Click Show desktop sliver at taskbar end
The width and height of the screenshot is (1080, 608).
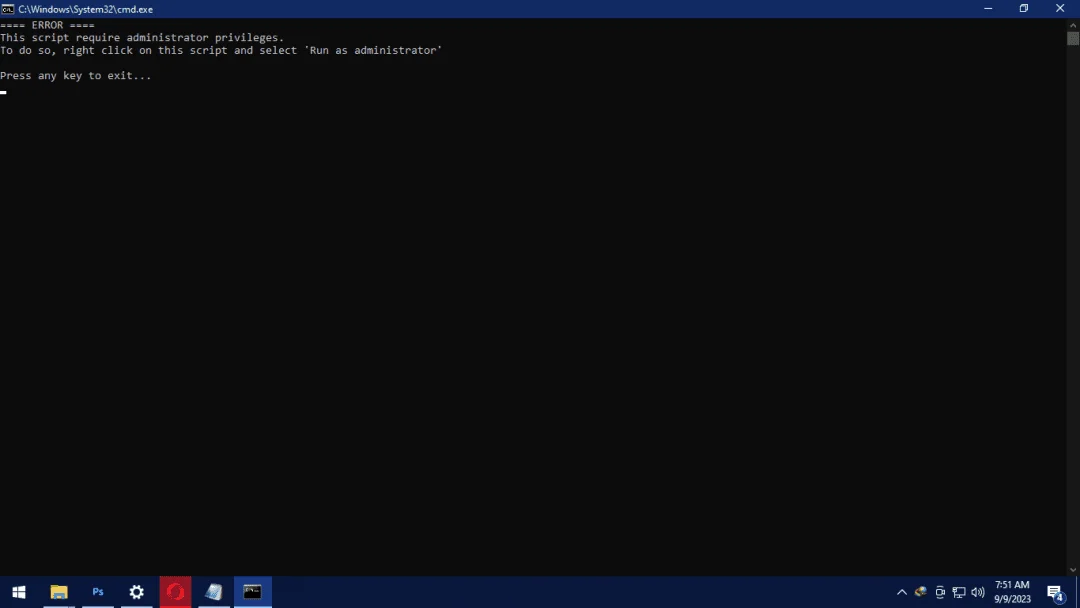point(1078,592)
